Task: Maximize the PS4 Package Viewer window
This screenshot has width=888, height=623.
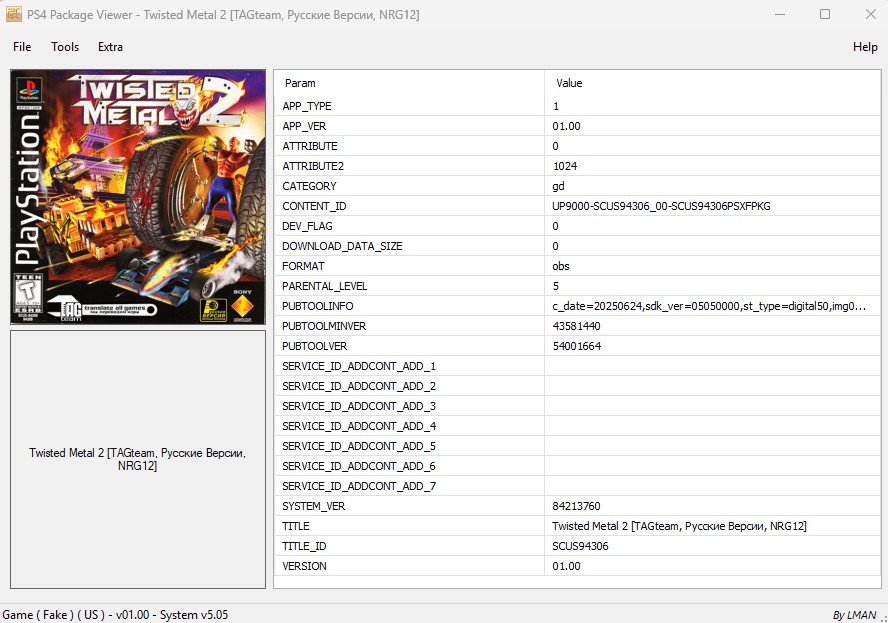Action: click(x=825, y=14)
